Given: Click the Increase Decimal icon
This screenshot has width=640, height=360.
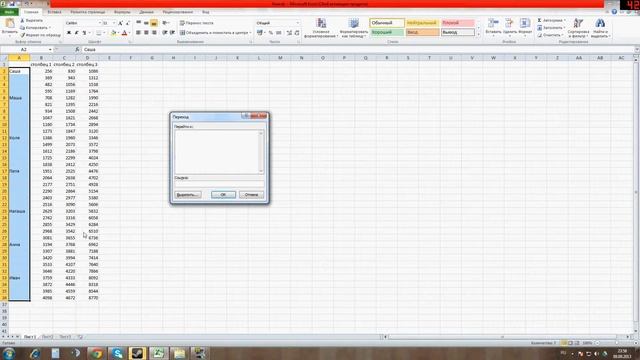Looking at the screenshot, I should [x=289, y=33].
